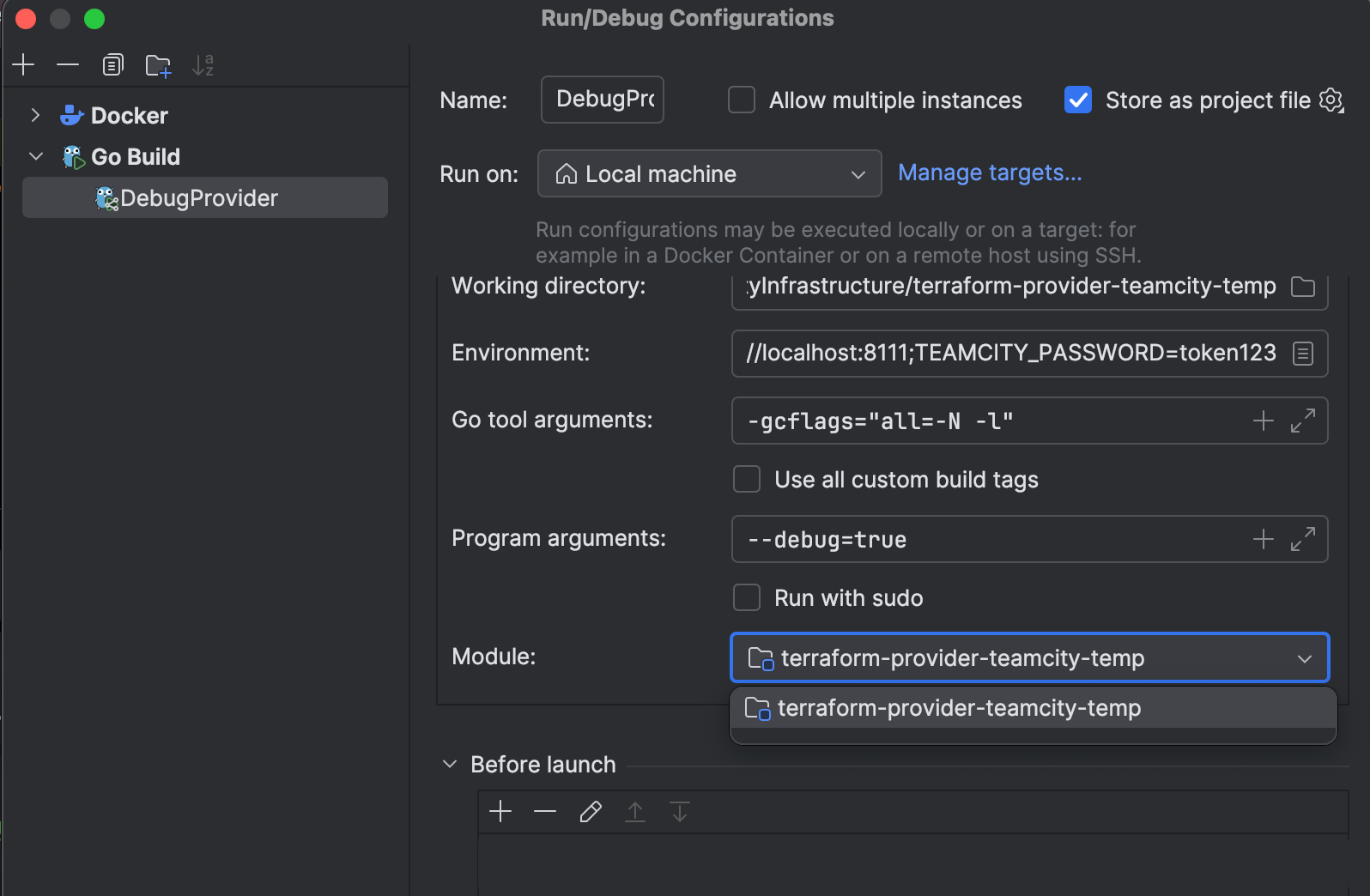Browse for the working directory folder
The image size is (1370, 896).
[x=1303, y=287]
